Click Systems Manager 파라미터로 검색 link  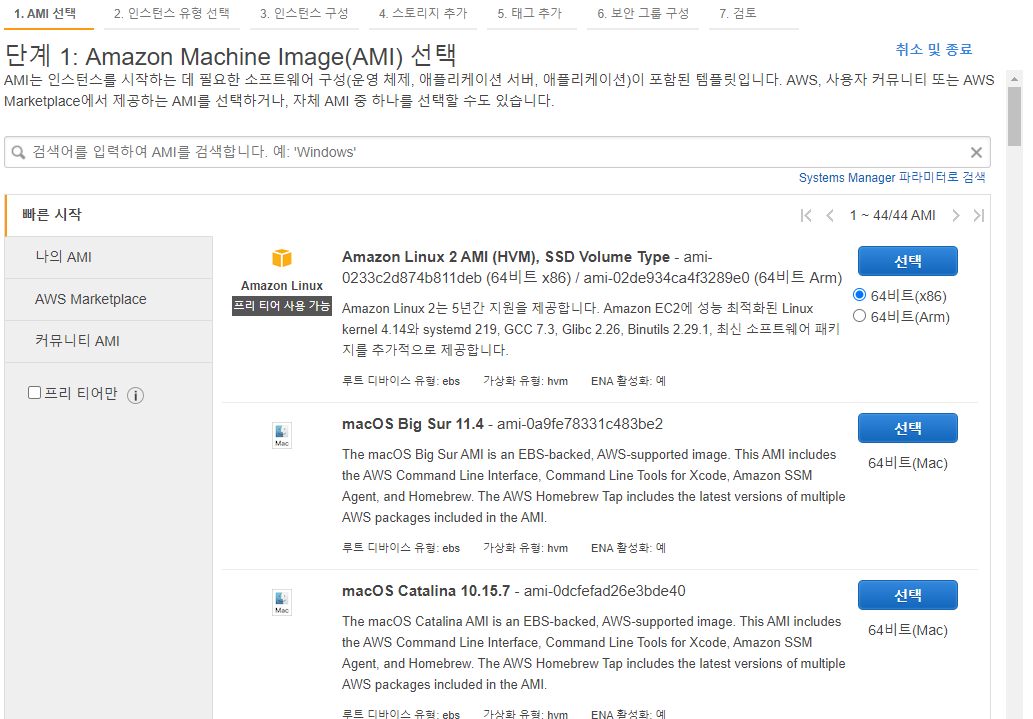point(892,177)
